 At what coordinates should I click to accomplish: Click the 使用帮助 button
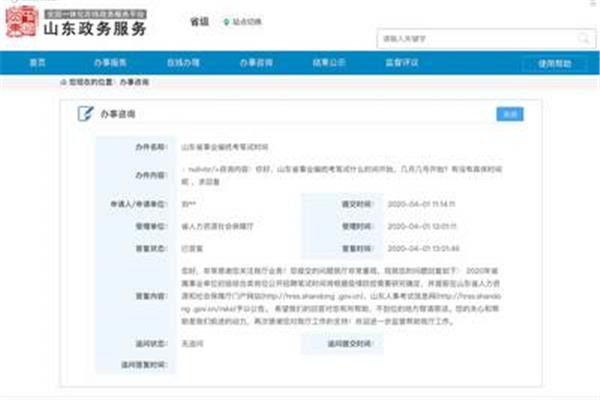click(555, 64)
